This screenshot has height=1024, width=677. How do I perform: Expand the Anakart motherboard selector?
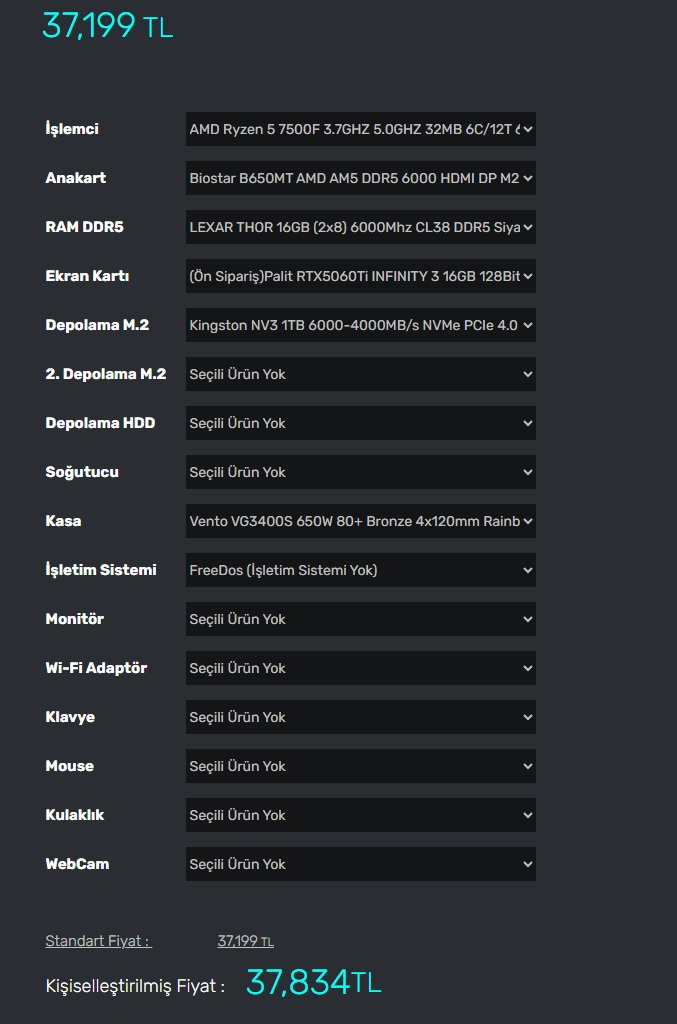[x=360, y=178]
